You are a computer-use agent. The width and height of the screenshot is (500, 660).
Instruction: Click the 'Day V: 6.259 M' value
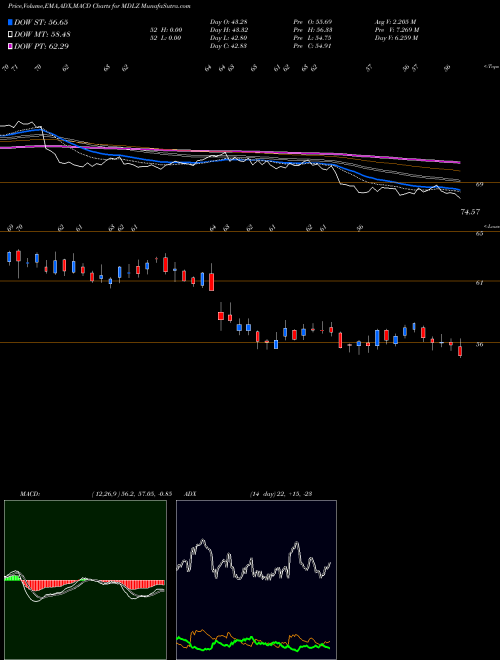tap(396, 38)
